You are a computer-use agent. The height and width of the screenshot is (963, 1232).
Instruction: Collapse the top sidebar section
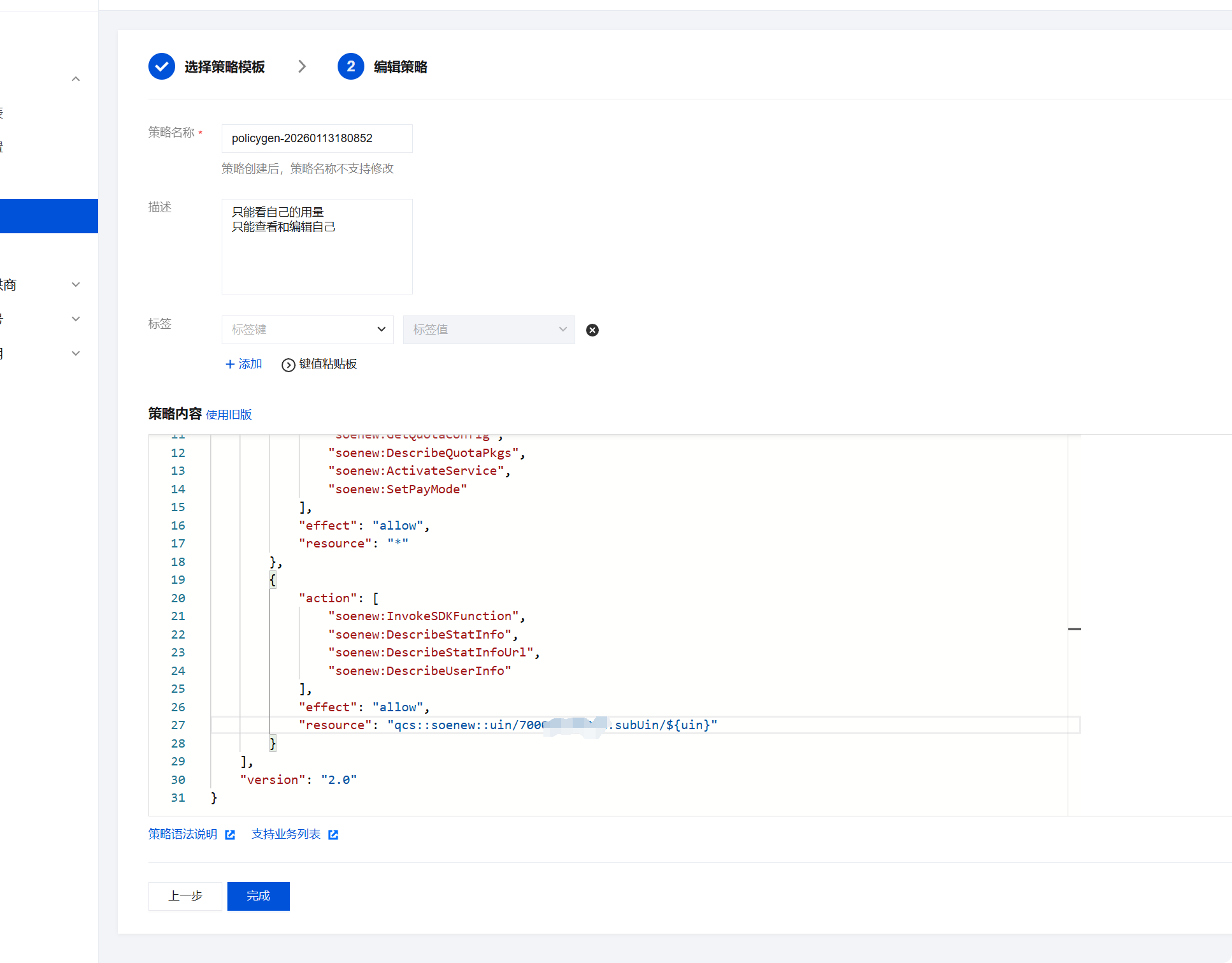point(76,79)
